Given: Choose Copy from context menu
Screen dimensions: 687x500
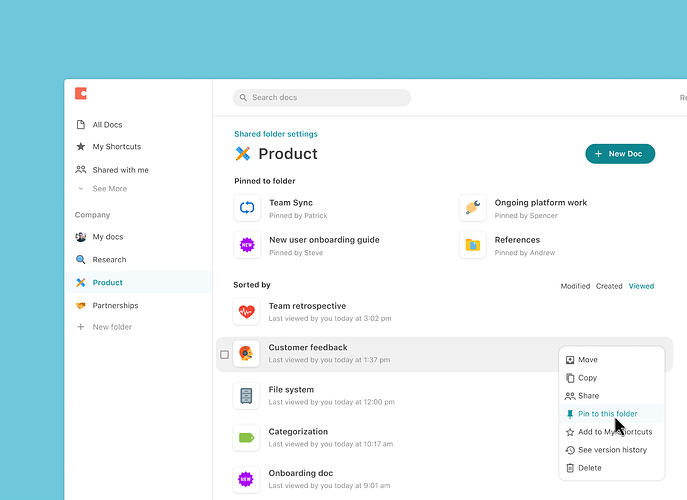Looking at the screenshot, I should tap(612, 378).
